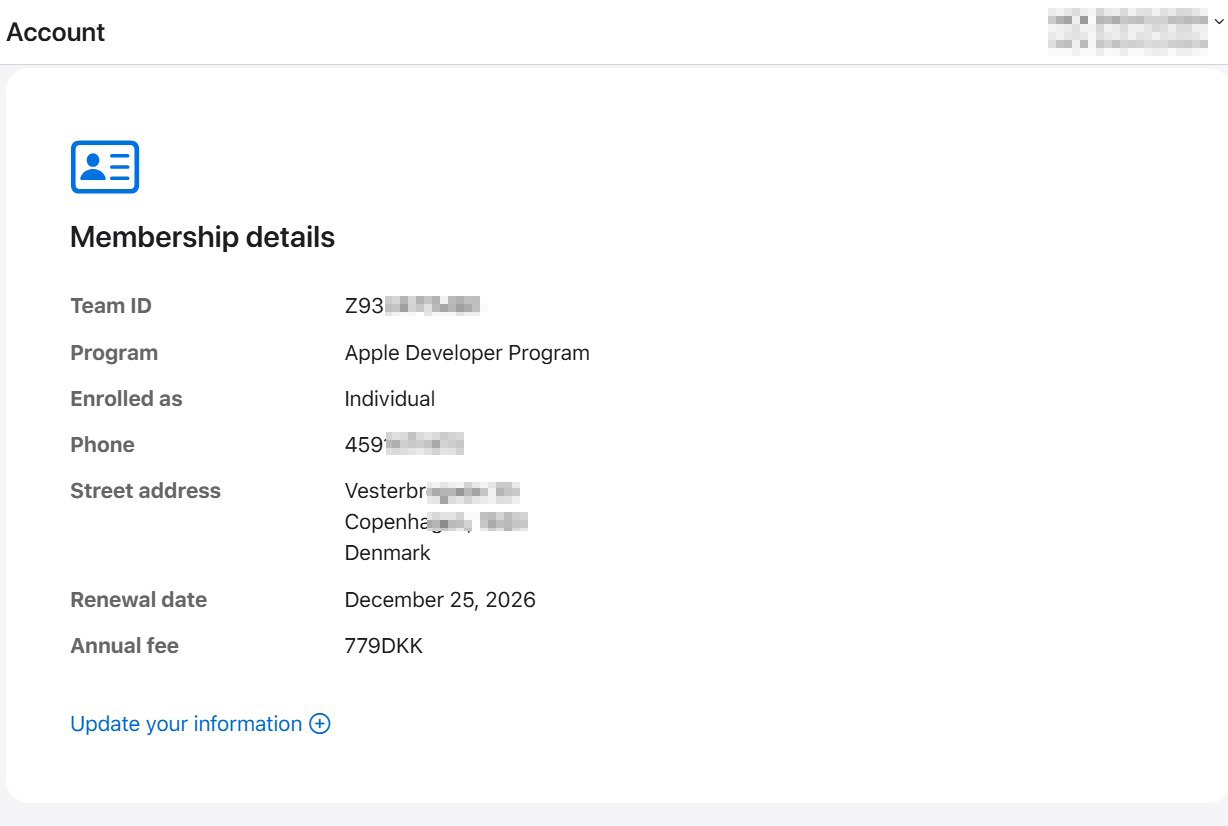Click the Team ID label
Screen dimensions: 1228x826
coord(111,306)
